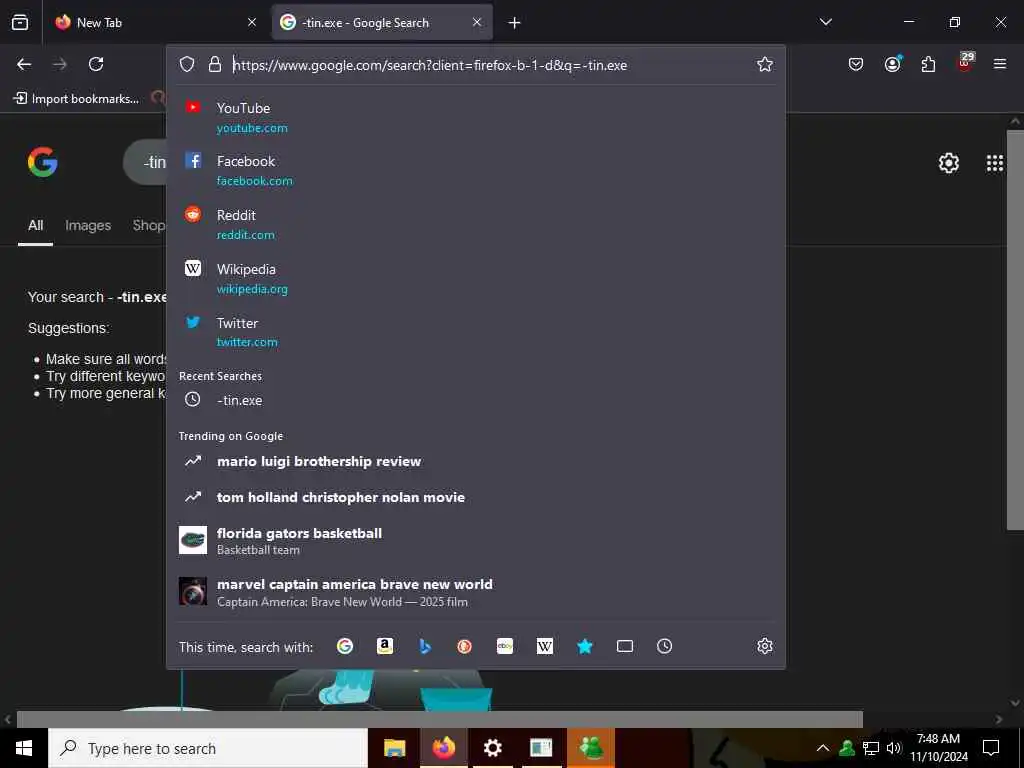Open the Google apps grid

coord(995,163)
